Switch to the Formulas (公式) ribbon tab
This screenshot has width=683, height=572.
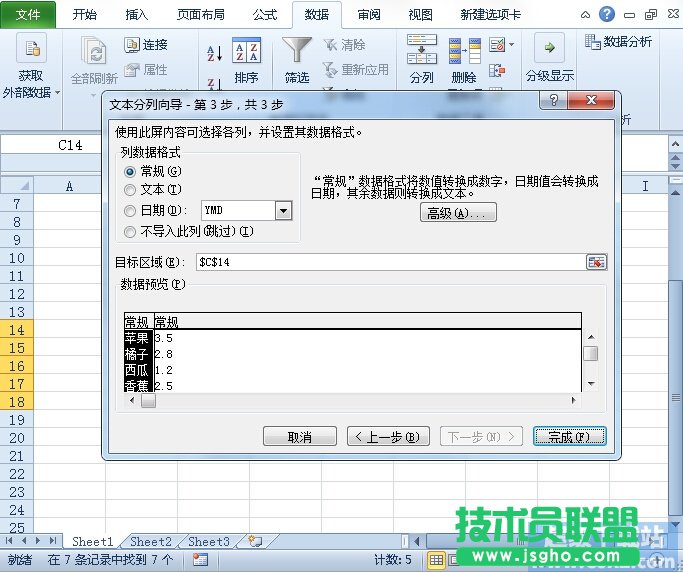coord(264,15)
